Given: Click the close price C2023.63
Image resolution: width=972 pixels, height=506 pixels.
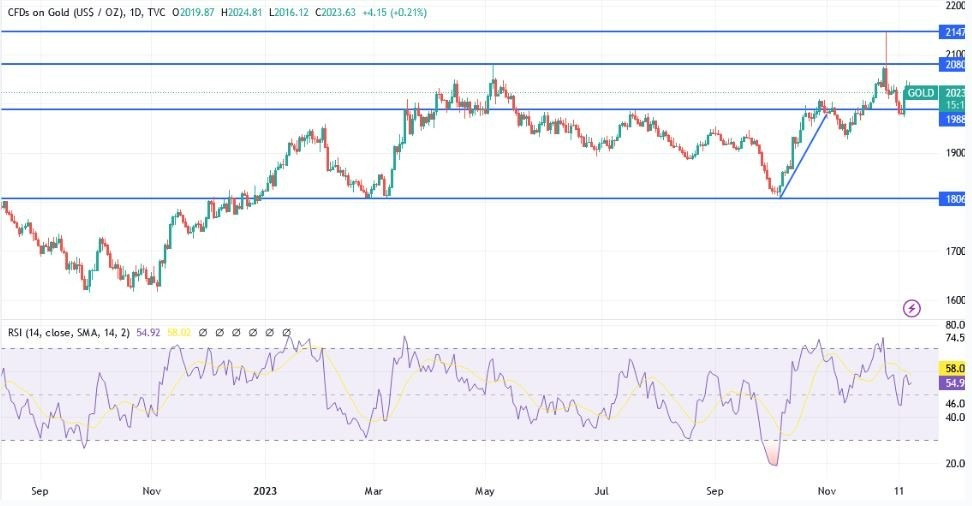Looking at the screenshot, I should point(335,12).
